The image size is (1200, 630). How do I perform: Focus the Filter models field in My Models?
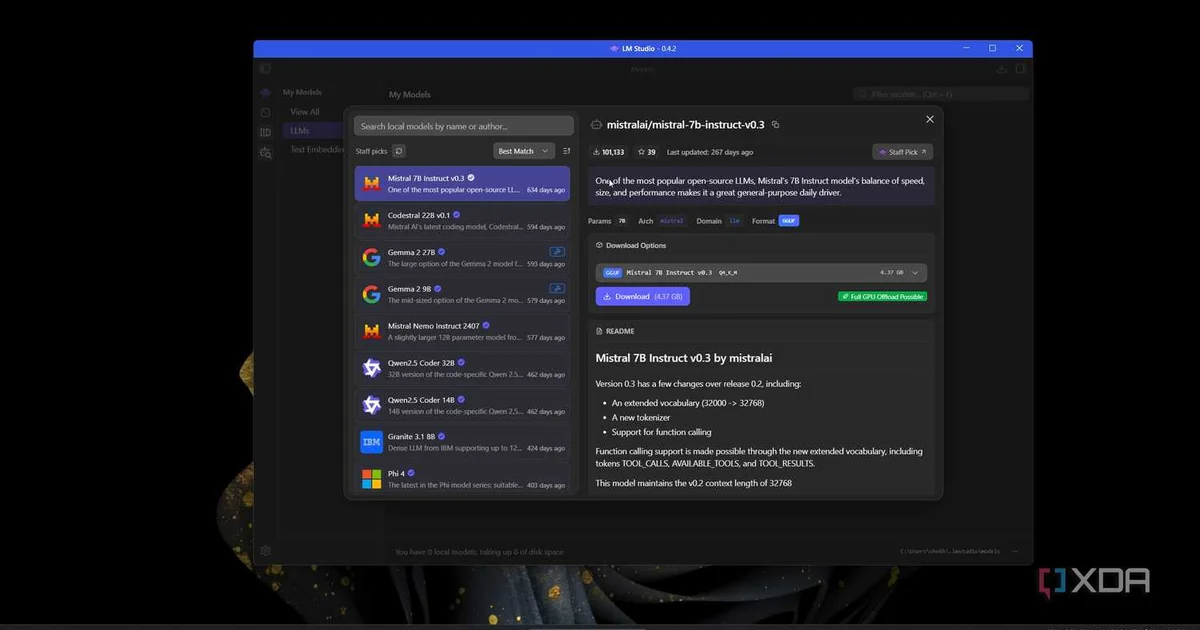[x=941, y=94]
